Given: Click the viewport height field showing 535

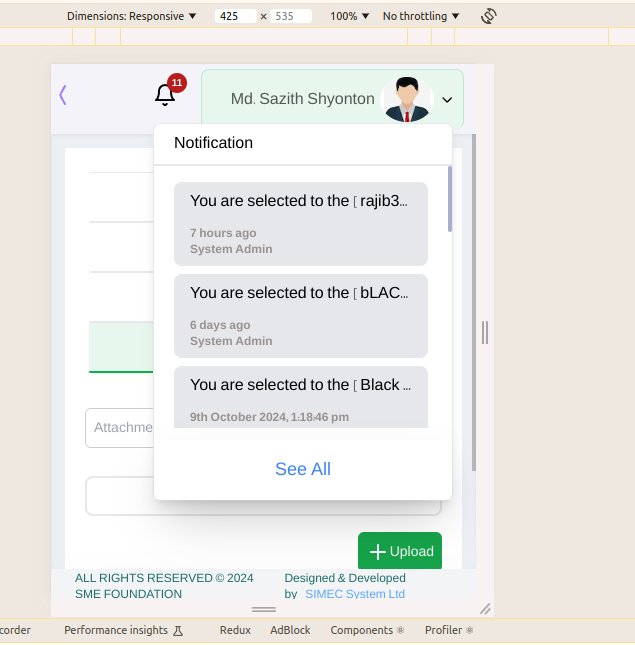Looking at the screenshot, I should coord(291,16).
